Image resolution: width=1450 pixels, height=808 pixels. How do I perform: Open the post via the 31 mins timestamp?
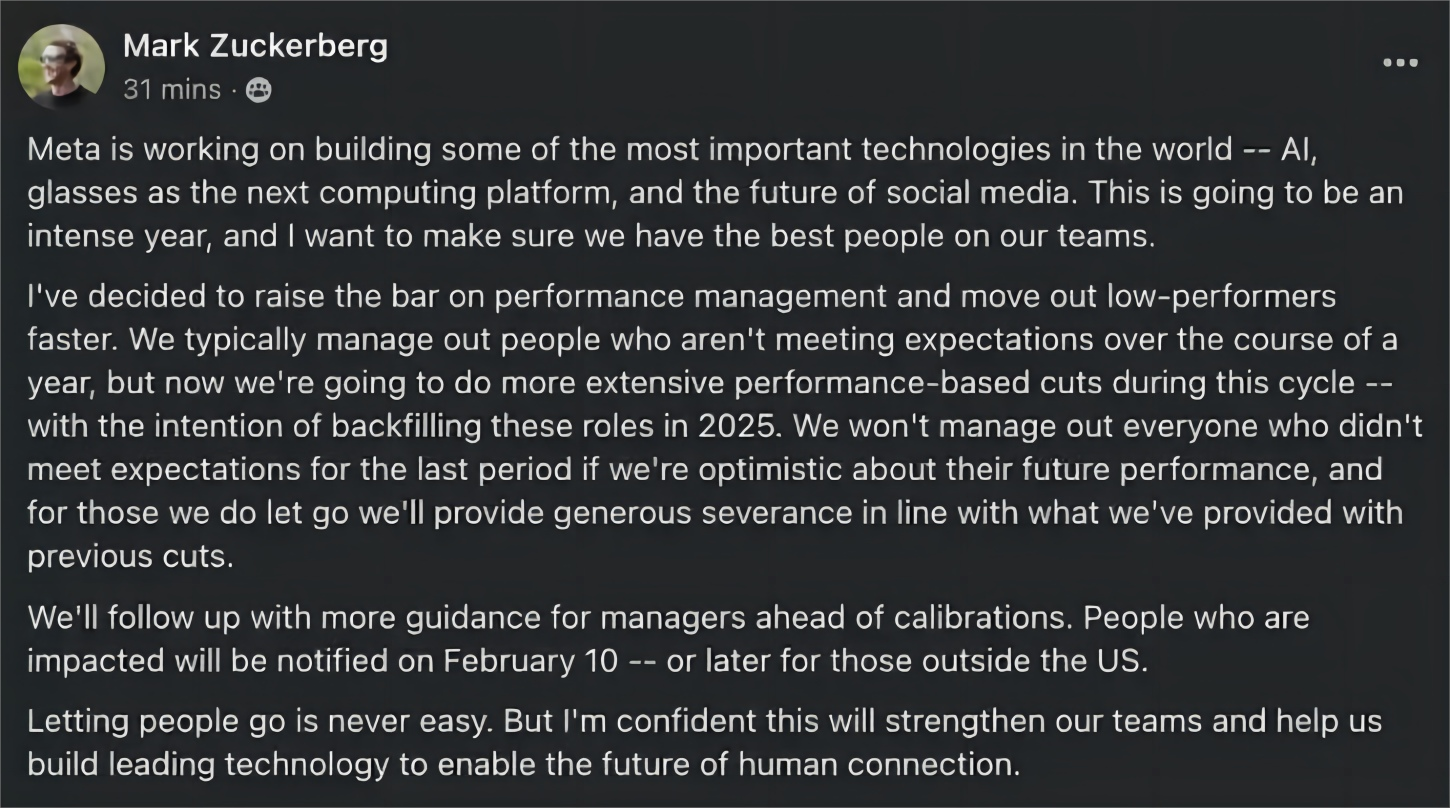coord(171,90)
